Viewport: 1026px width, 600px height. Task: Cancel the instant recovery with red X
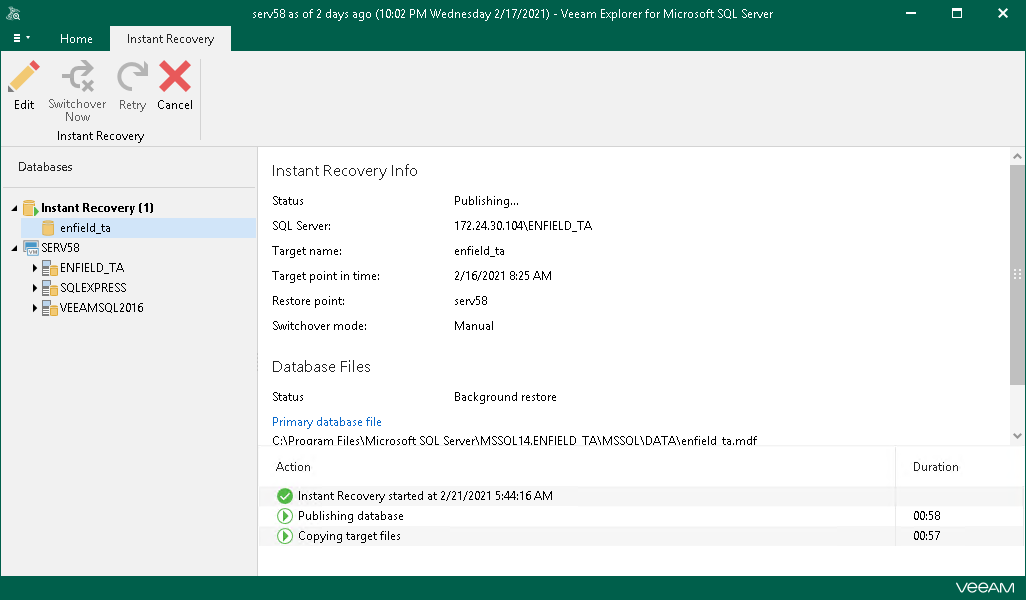[175, 77]
